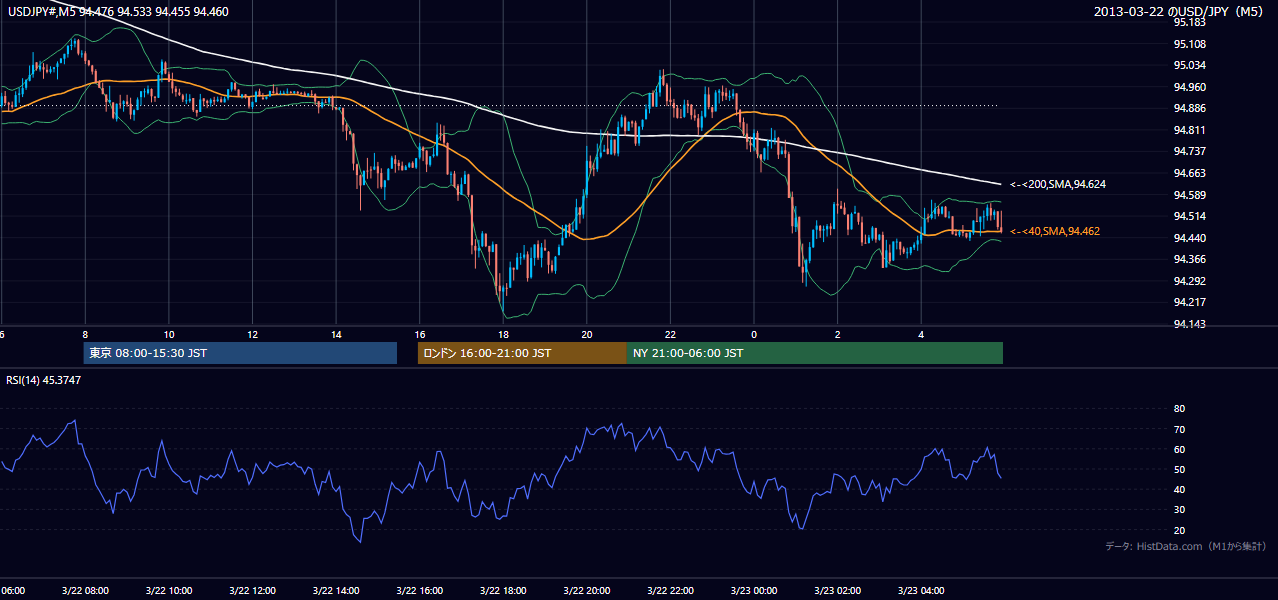This screenshot has width=1278, height=600.
Task: Click price axis label 94.292
Action: [1190, 281]
